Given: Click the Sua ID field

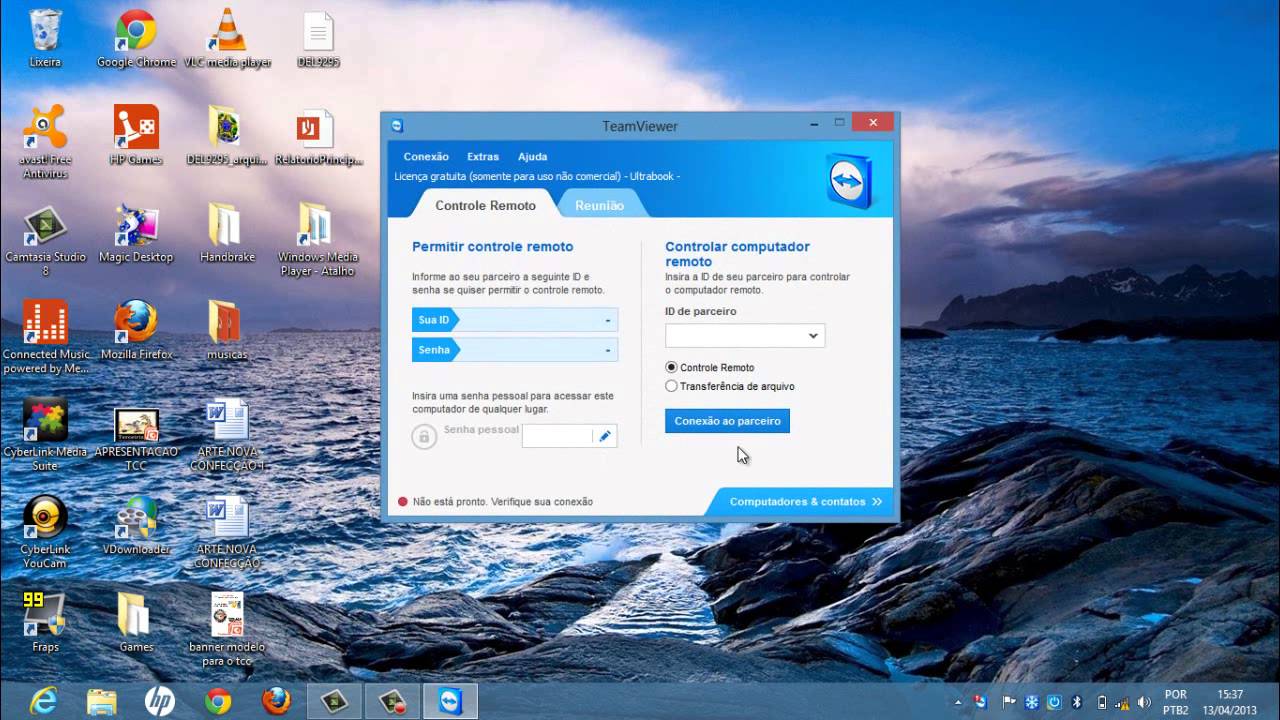Looking at the screenshot, I should pyautogui.click(x=515, y=320).
